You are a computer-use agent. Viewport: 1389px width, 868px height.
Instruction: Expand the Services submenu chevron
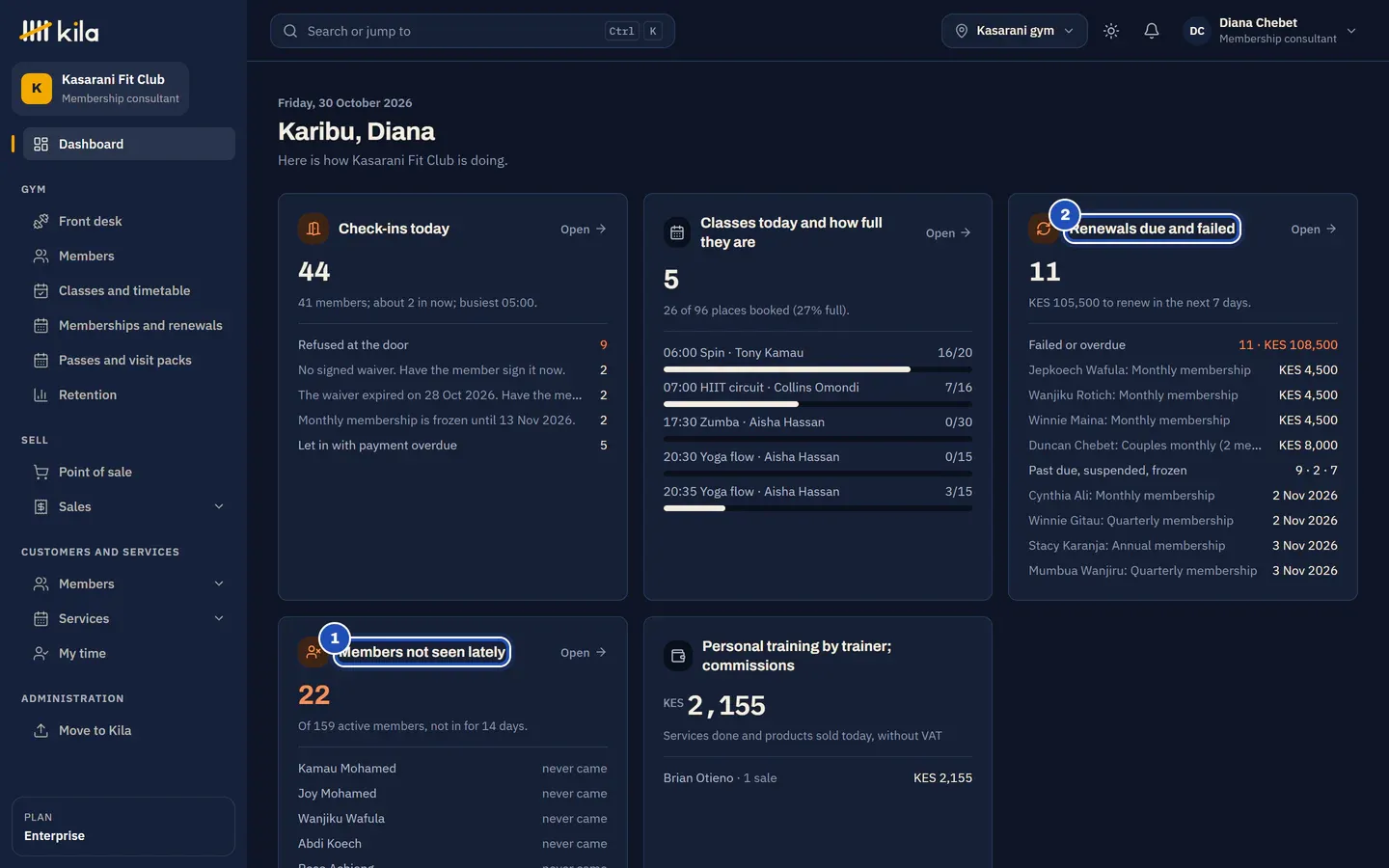[x=219, y=619]
